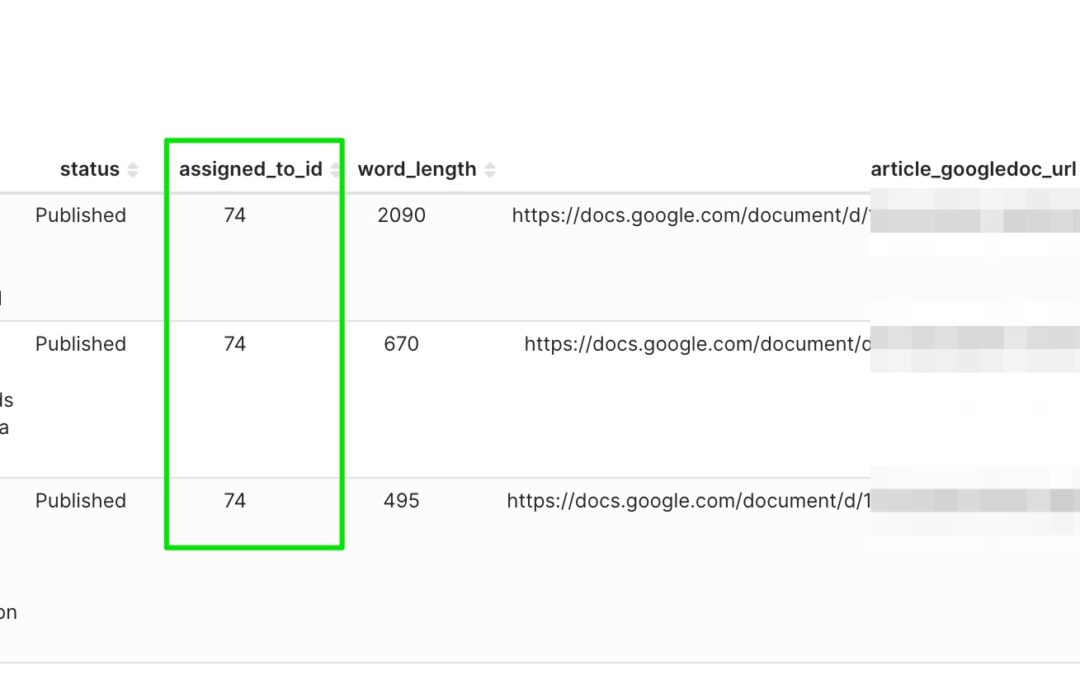
Task: Select the word length cell showing 495
Action: pos(401,501)
